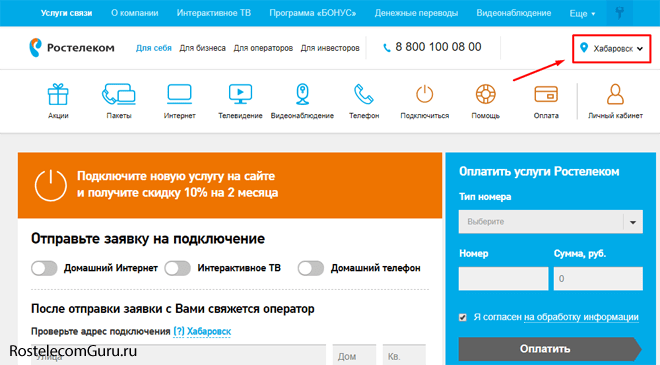Expand the Еще menu in top bar
Image resolution: width=660 pixels, height=365 pixels.
(582, 13)
